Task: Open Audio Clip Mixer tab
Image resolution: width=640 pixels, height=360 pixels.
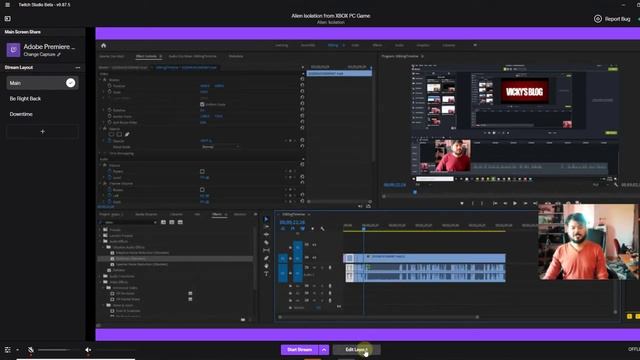Action: coord(193,56)
